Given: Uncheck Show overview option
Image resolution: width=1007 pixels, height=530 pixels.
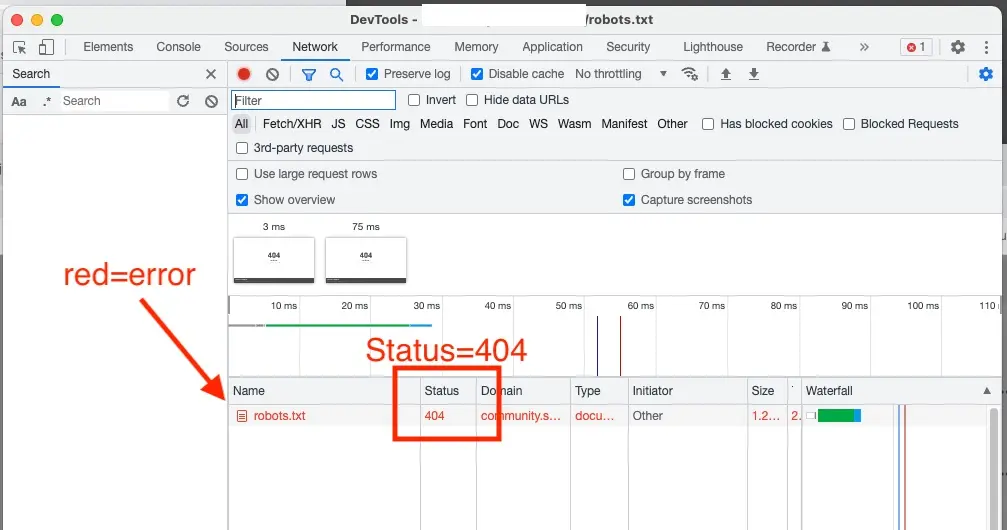Looking at the screenshot, I should [242, 200].
